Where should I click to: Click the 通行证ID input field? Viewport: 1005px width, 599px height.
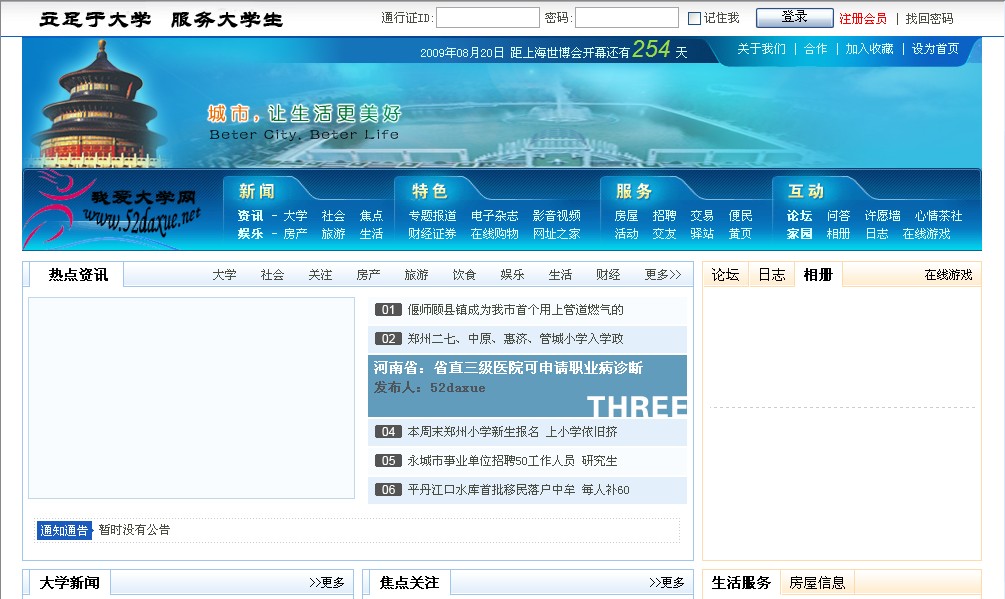(x=488, y=17)
